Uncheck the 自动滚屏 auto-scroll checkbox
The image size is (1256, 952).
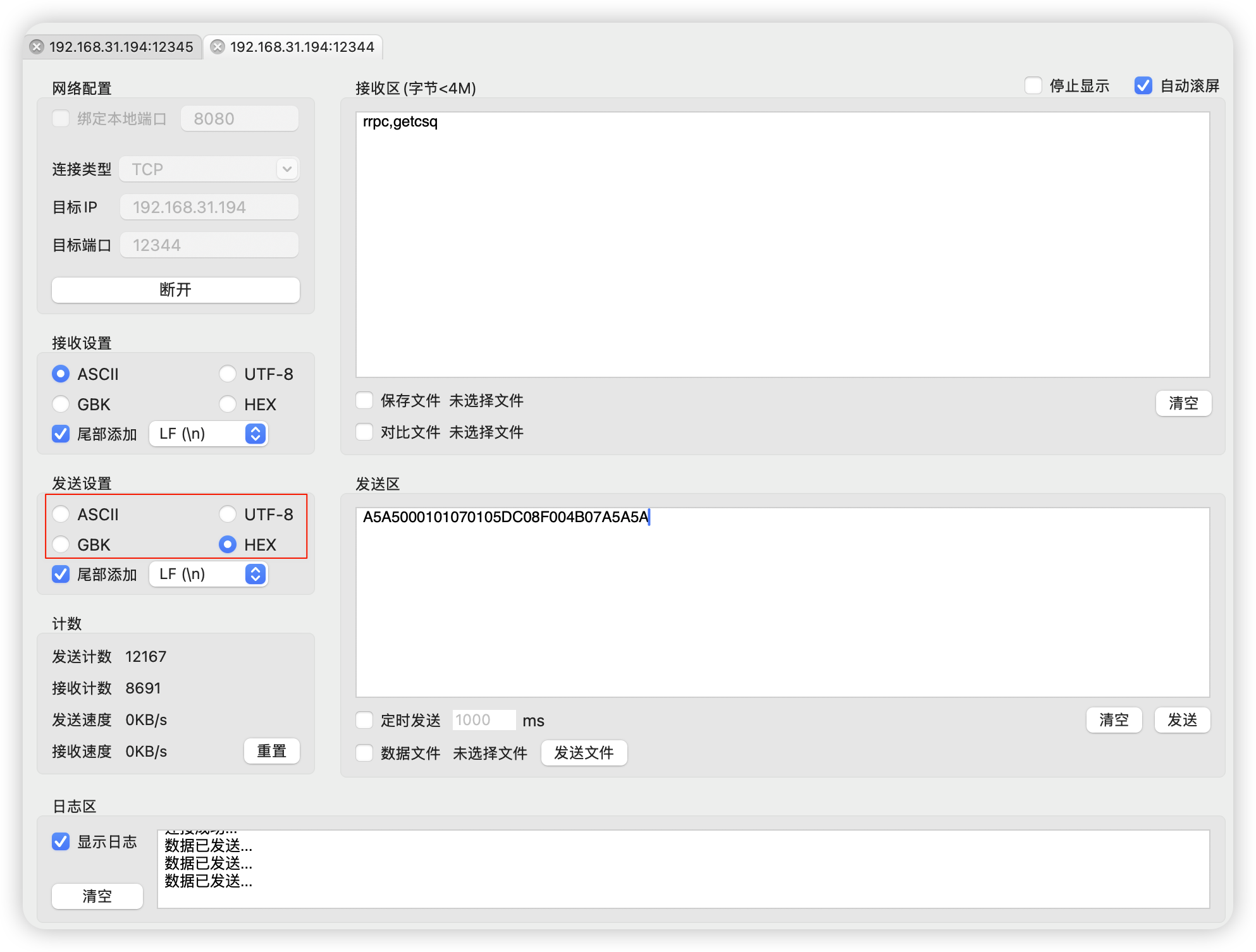[1143, 85]
